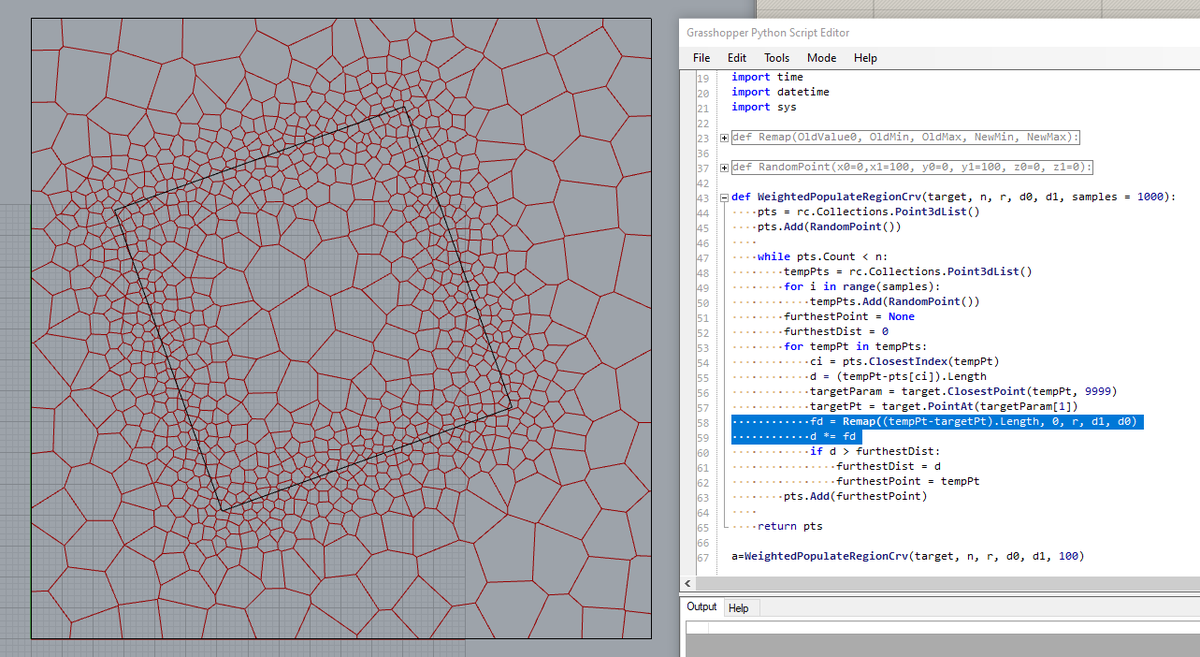Click the 'if d > furthestDist:' line

(x=876, y=452)
